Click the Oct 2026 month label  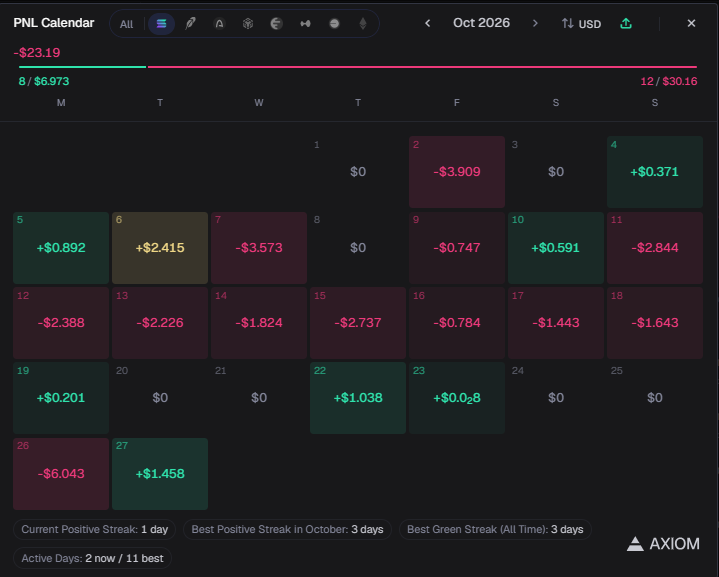pos(481,23)
